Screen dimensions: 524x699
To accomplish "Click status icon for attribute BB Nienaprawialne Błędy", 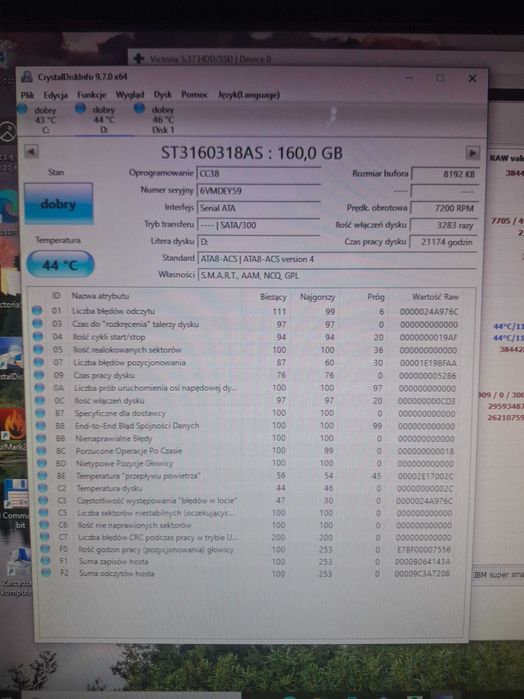I will [x=41, y=438].
